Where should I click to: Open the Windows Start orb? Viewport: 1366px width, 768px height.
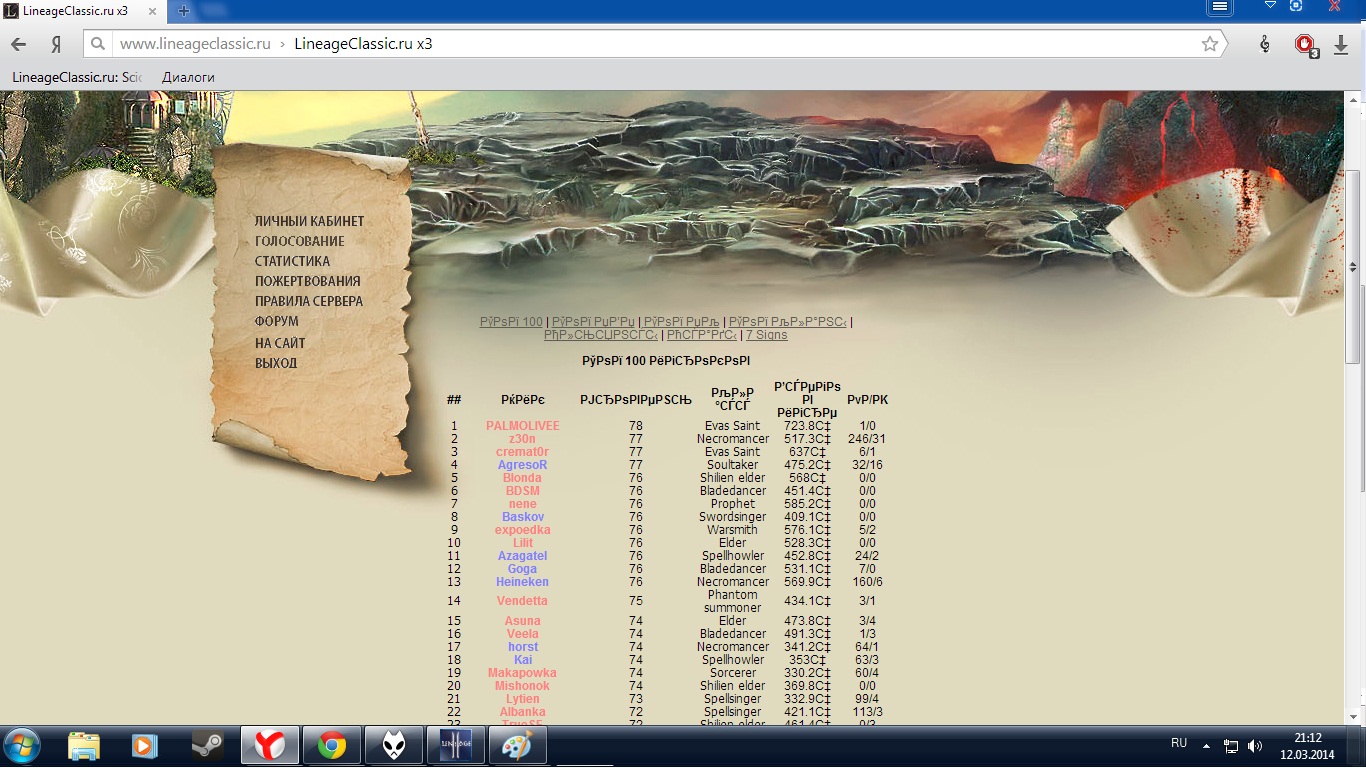[22, 746]
